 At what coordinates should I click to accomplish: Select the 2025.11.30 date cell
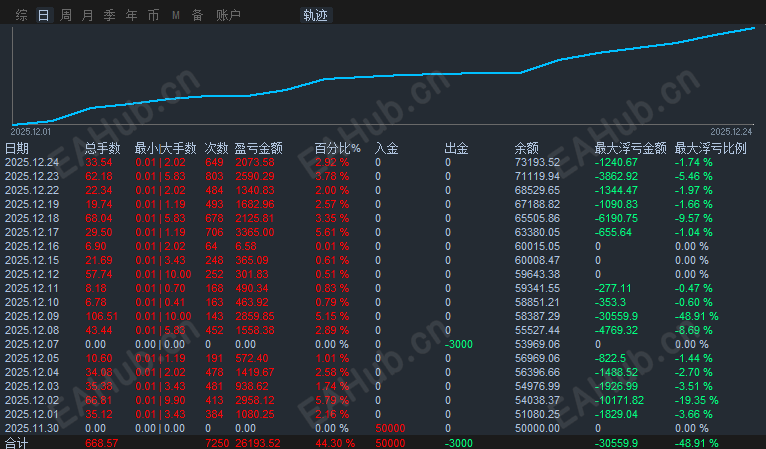(32, 428)
